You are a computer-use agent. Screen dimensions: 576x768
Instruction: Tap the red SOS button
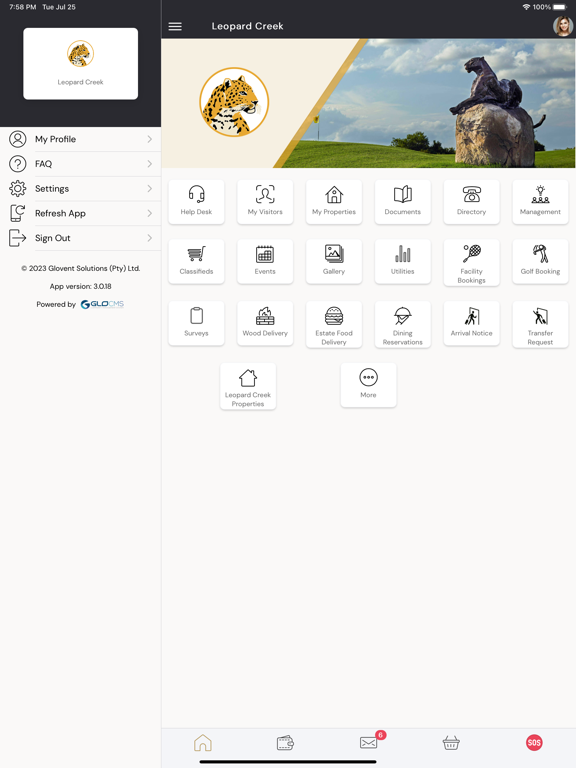pyautogui.click(x=534, y=743)
